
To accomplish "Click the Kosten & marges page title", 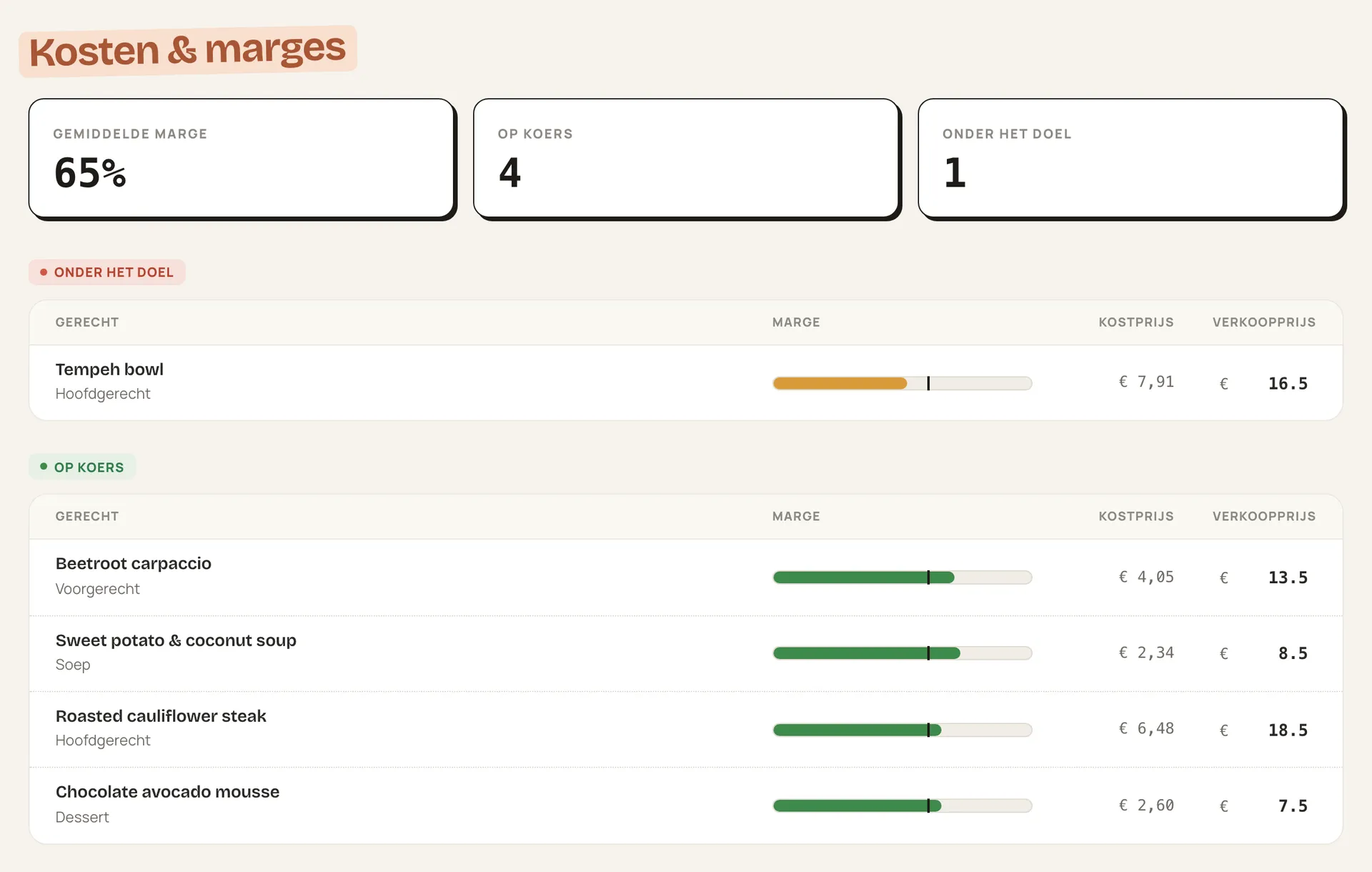I will point(187,51).
